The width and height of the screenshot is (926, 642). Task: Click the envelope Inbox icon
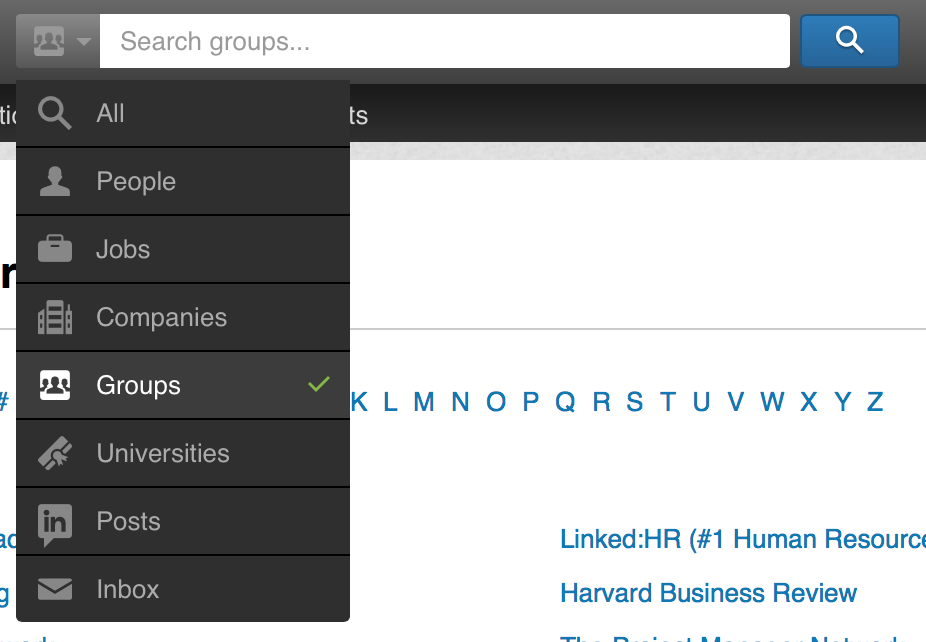(x=54, y=590)
